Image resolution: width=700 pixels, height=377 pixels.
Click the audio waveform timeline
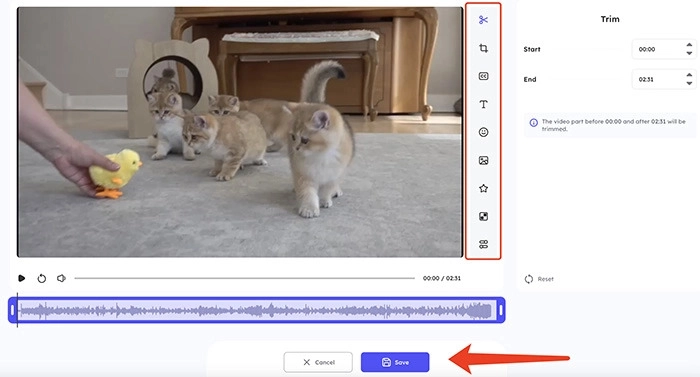pyautogui.click(x=257, y=310)
